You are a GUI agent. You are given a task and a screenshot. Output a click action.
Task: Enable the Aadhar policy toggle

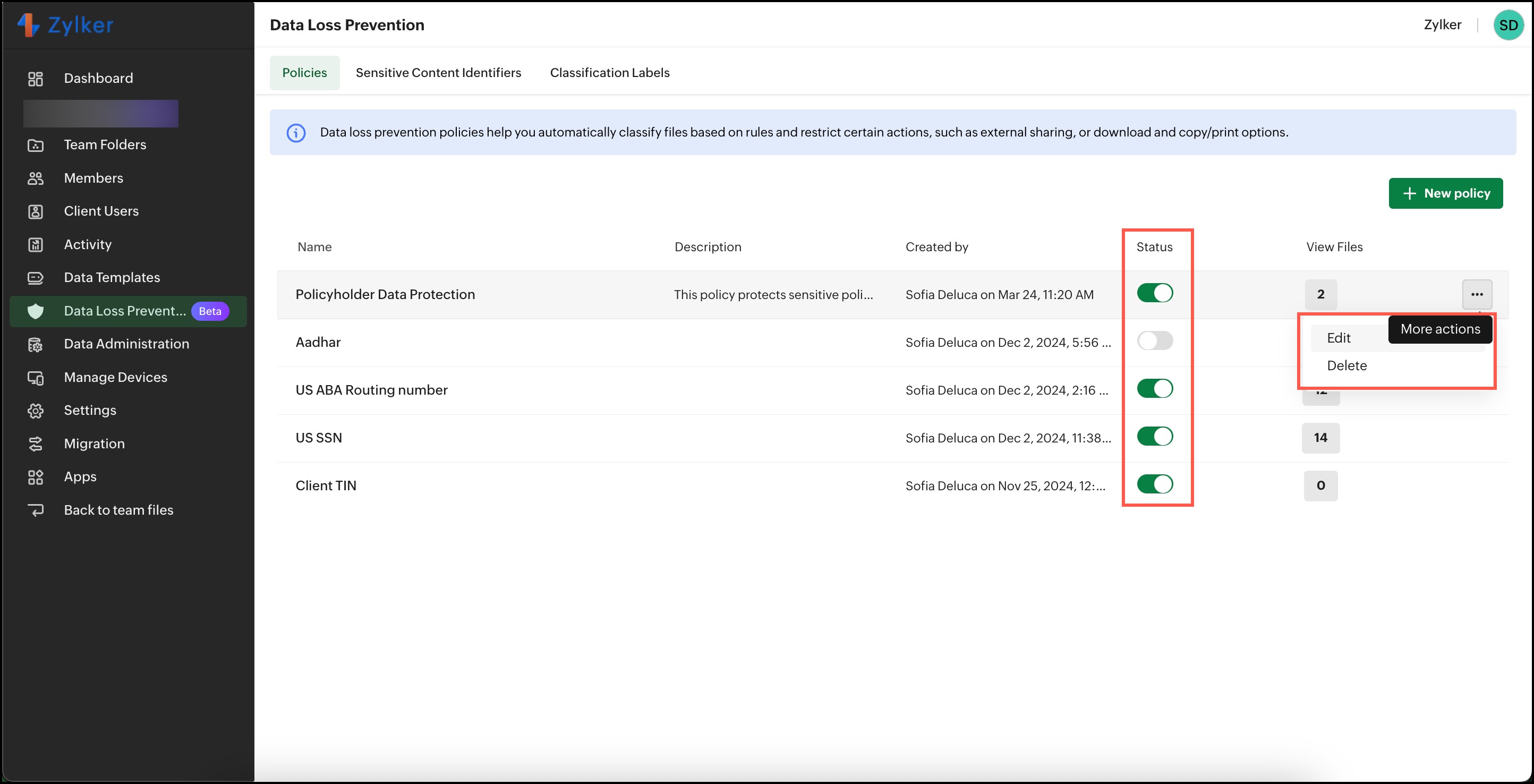(1154, 341)
